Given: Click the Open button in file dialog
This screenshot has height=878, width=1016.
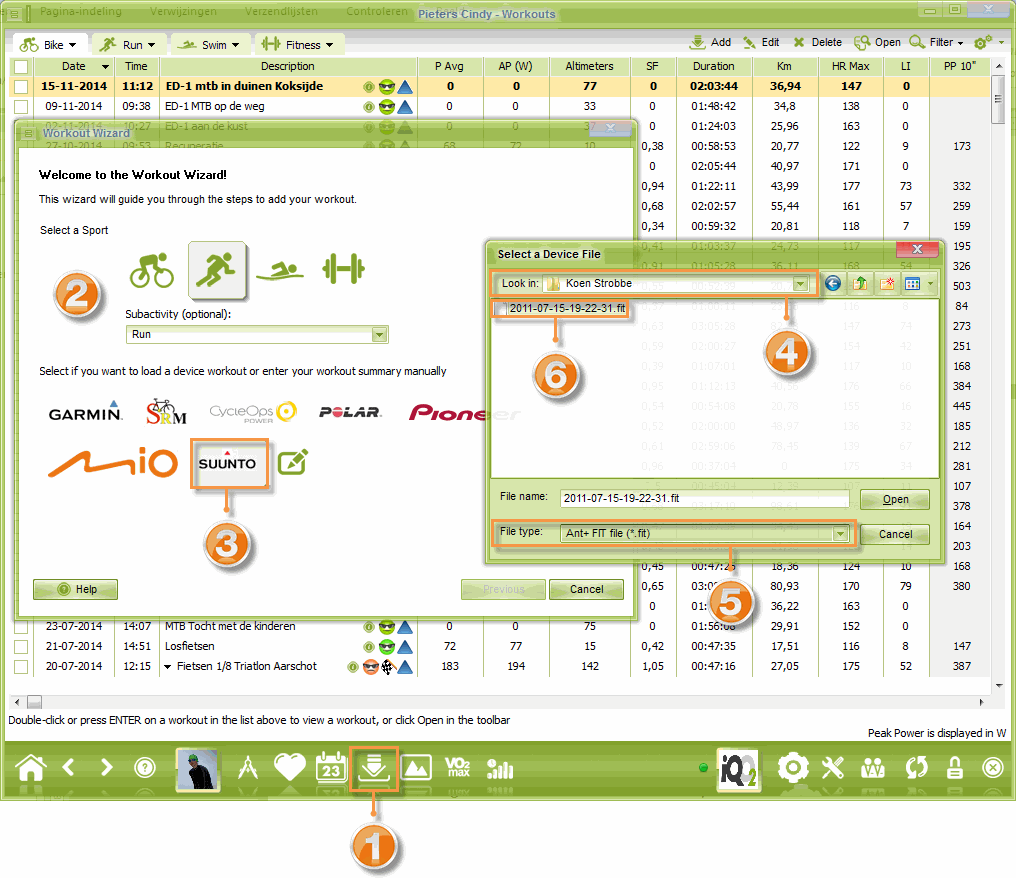Looking at the screenshot, I should click(895, 500).
